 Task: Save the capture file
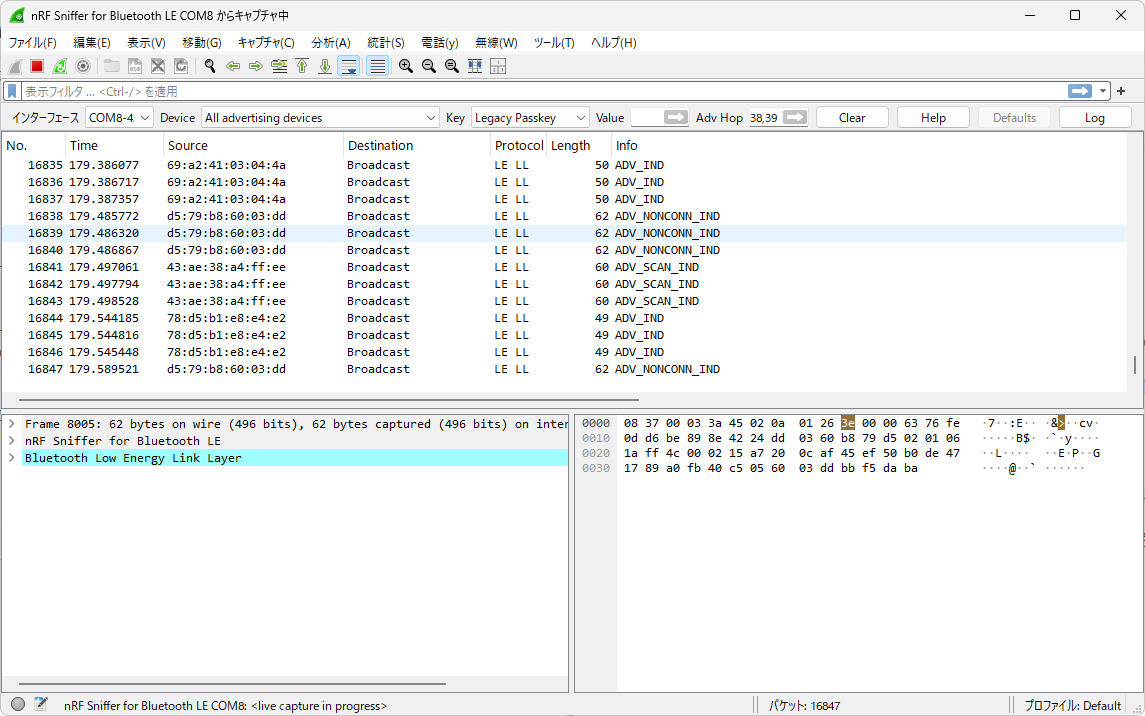[134, 66]
